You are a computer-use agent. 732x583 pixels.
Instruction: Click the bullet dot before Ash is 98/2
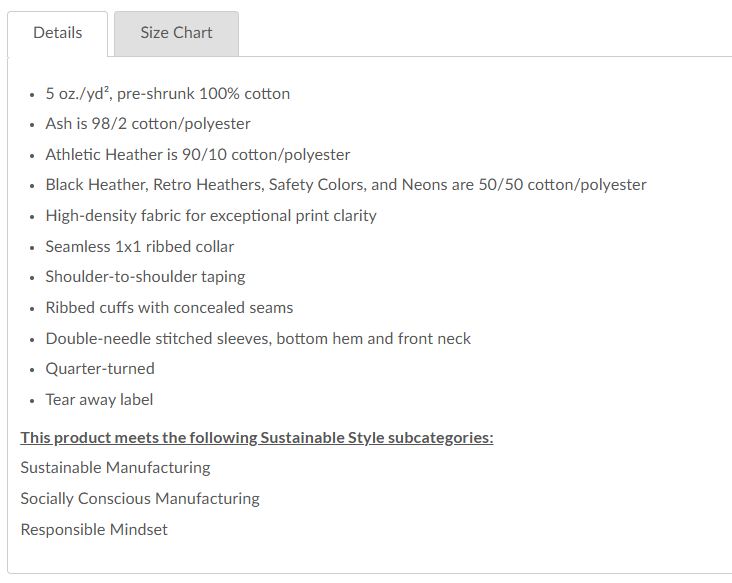(x=31, y=125)
